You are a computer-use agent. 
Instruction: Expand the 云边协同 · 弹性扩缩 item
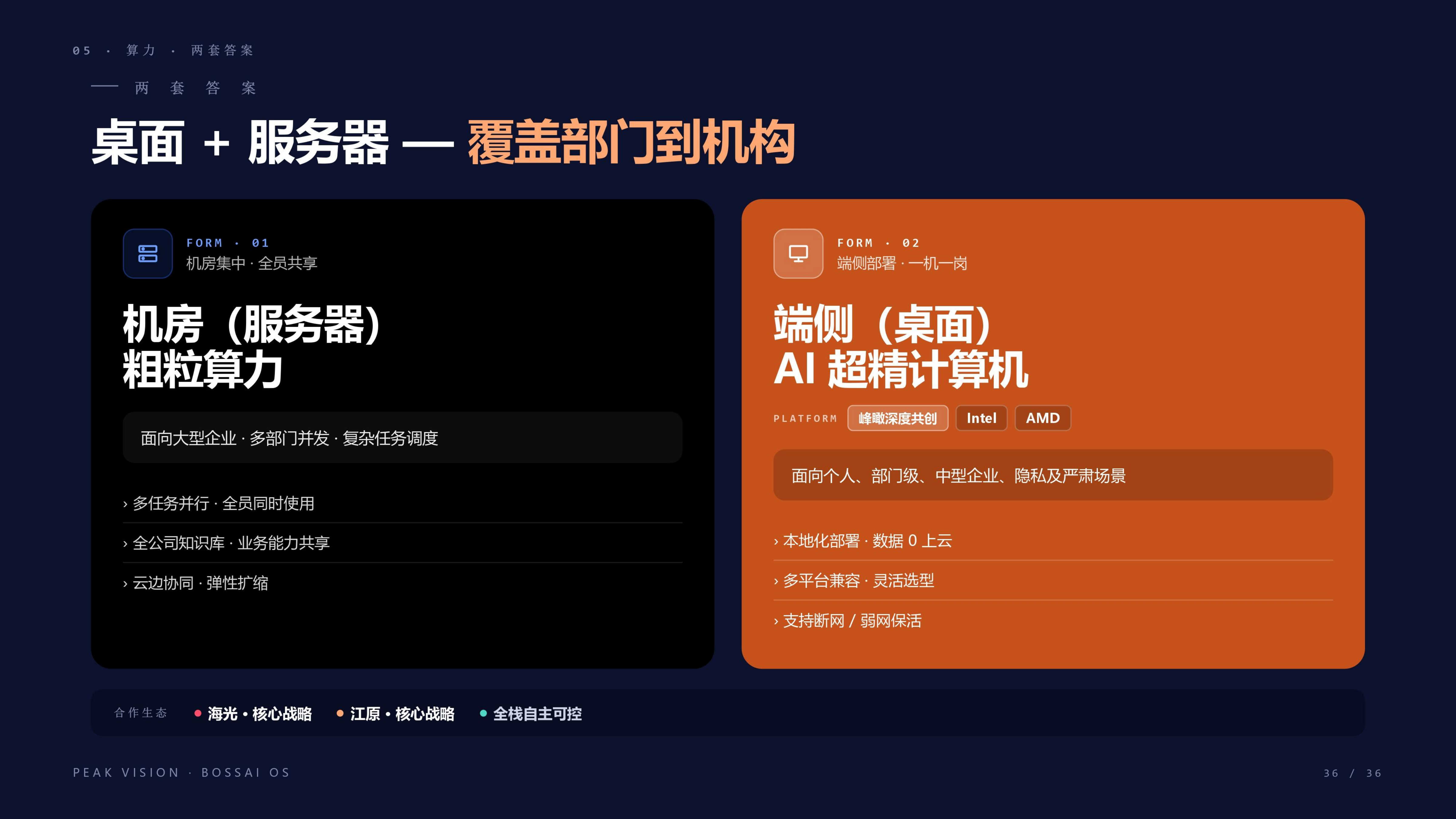pos(403,583)
